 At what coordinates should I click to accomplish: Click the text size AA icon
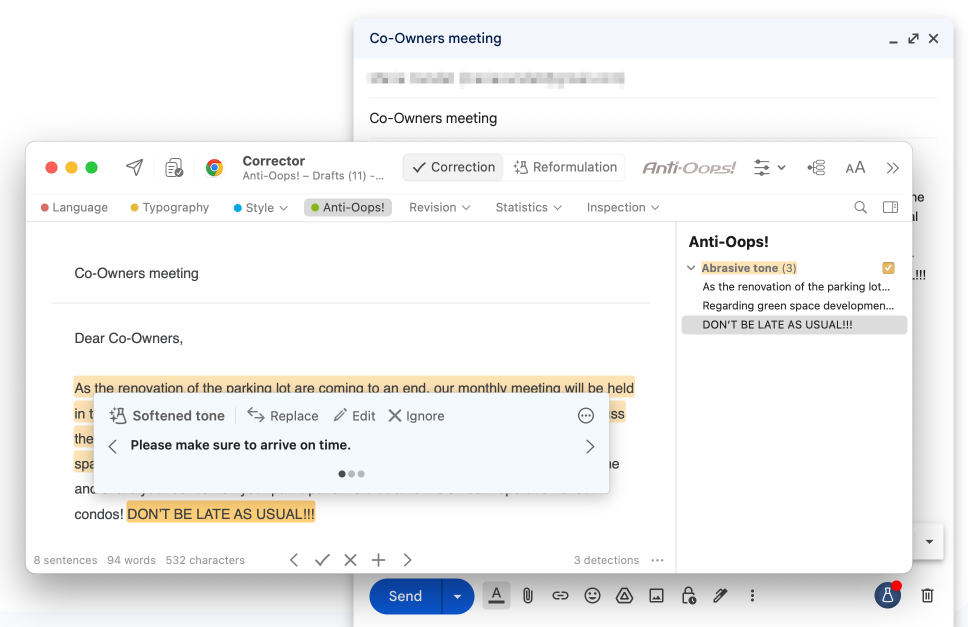click(x=855, y=168)
